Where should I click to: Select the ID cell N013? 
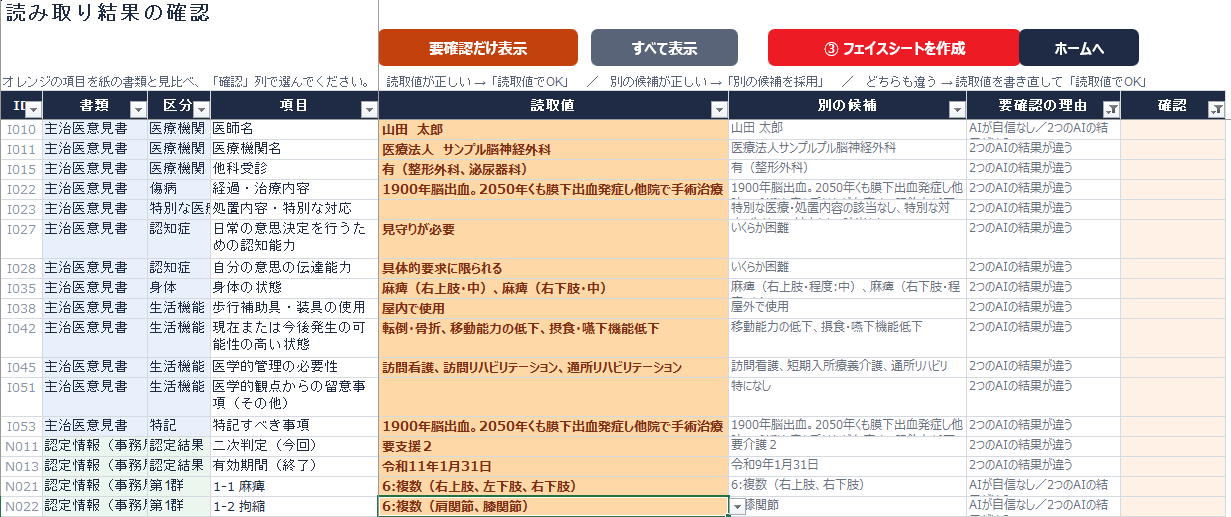pos(21,466)
